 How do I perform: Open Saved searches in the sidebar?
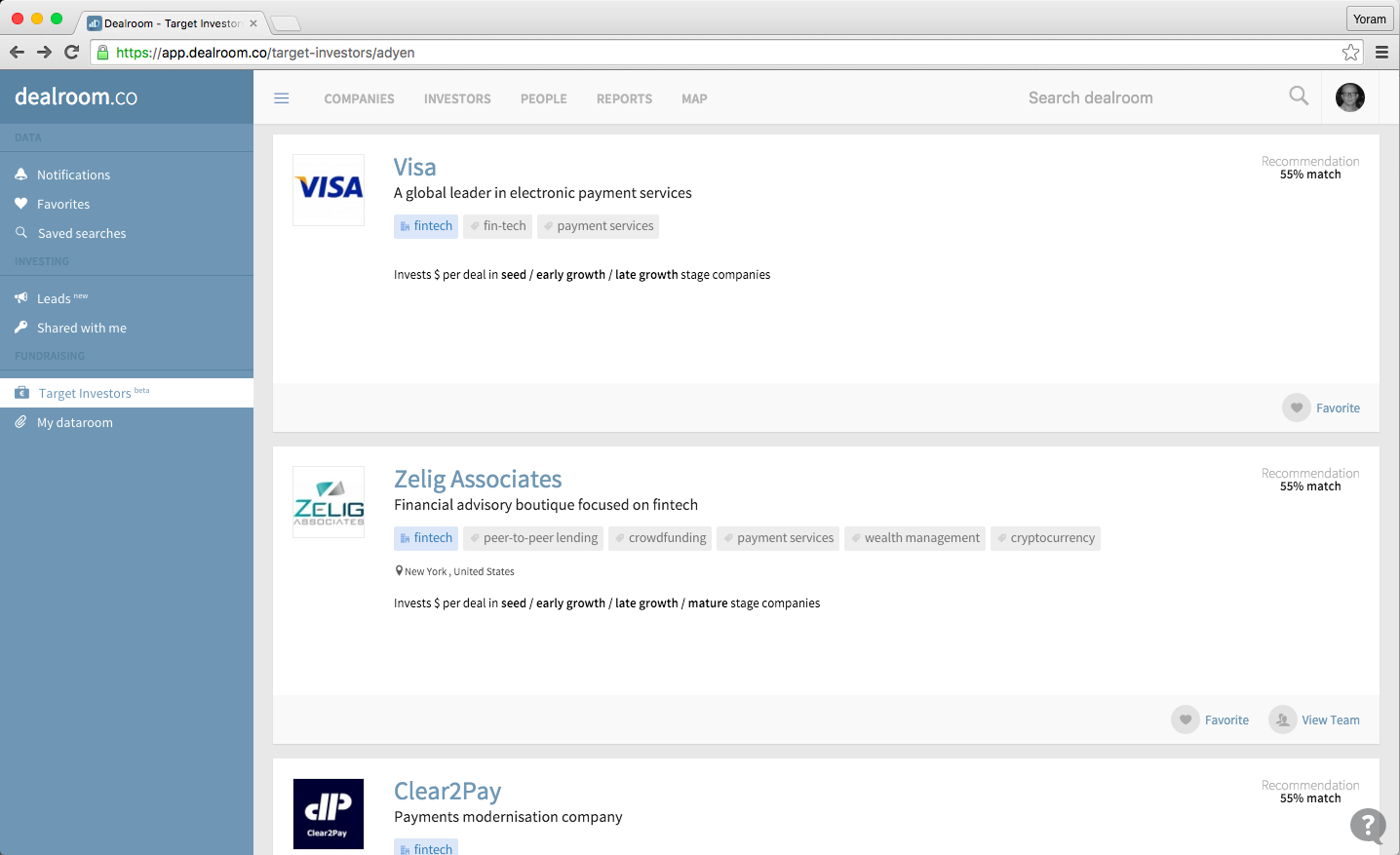(x=82, y=234)
